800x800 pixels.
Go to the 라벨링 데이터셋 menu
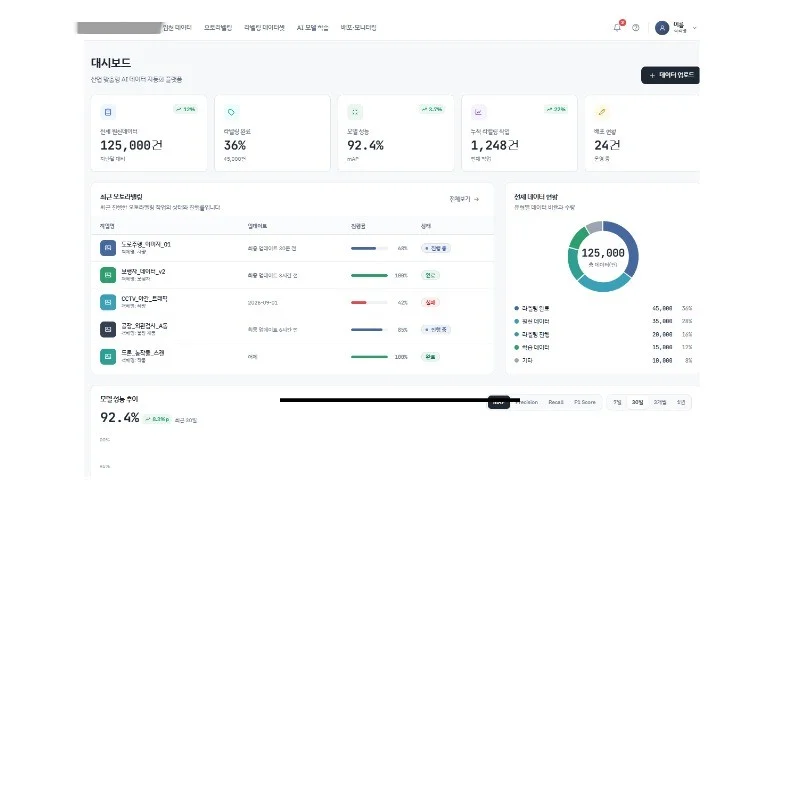264,28
